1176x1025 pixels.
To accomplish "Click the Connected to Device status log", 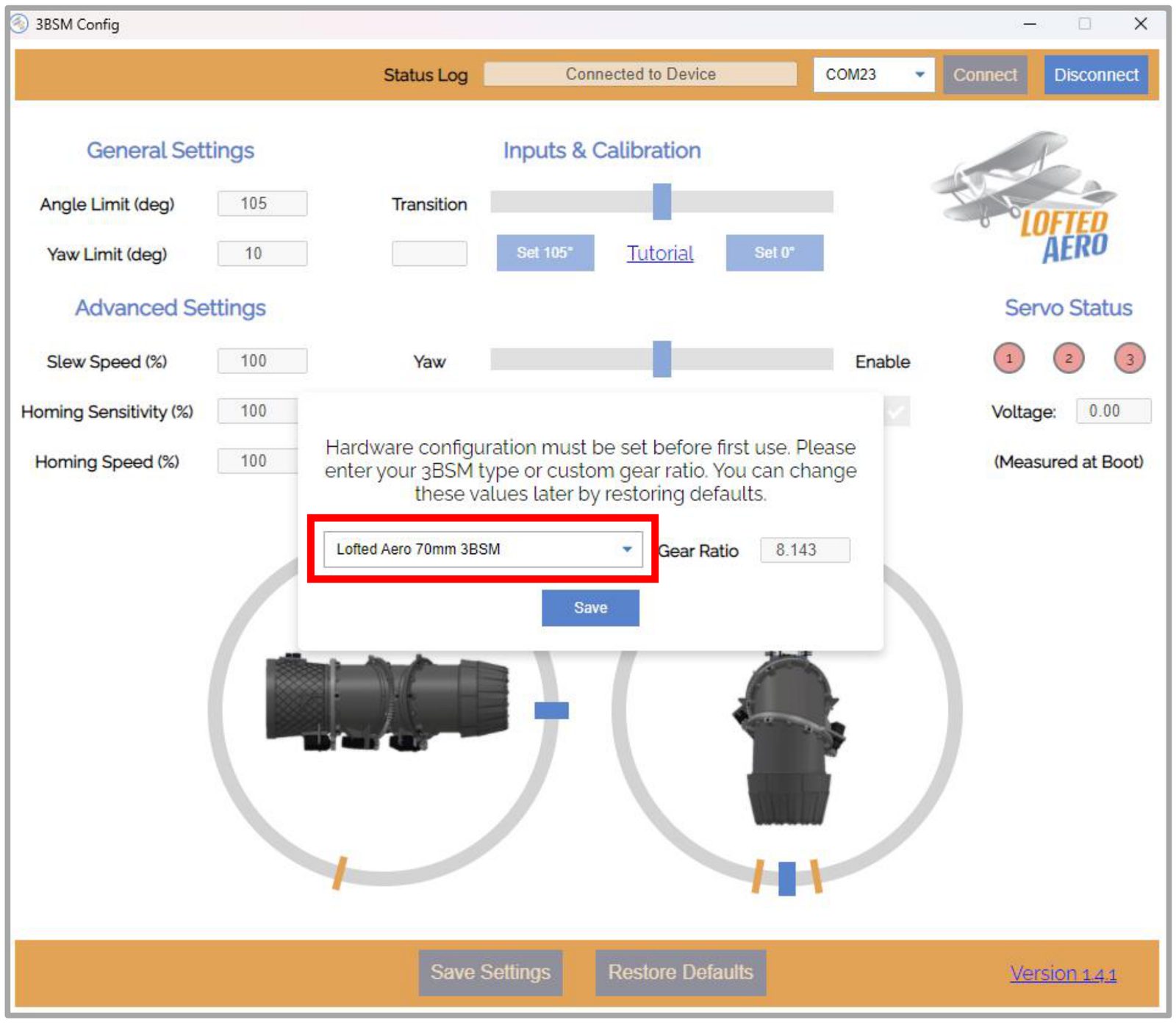I will pos(640,74).
